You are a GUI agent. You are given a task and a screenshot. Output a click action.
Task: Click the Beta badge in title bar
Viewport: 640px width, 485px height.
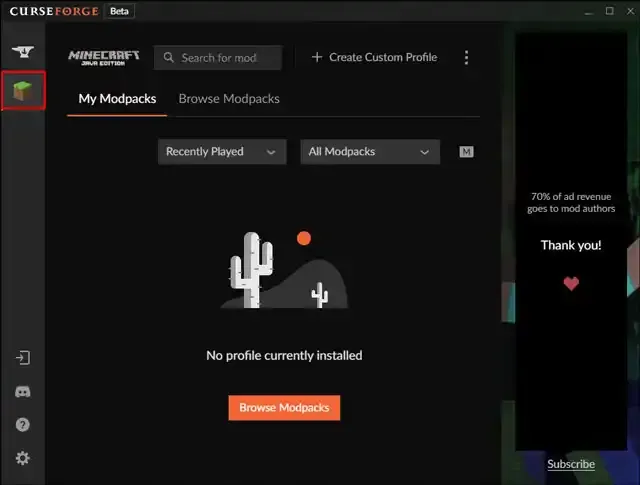tap(119, 11)
